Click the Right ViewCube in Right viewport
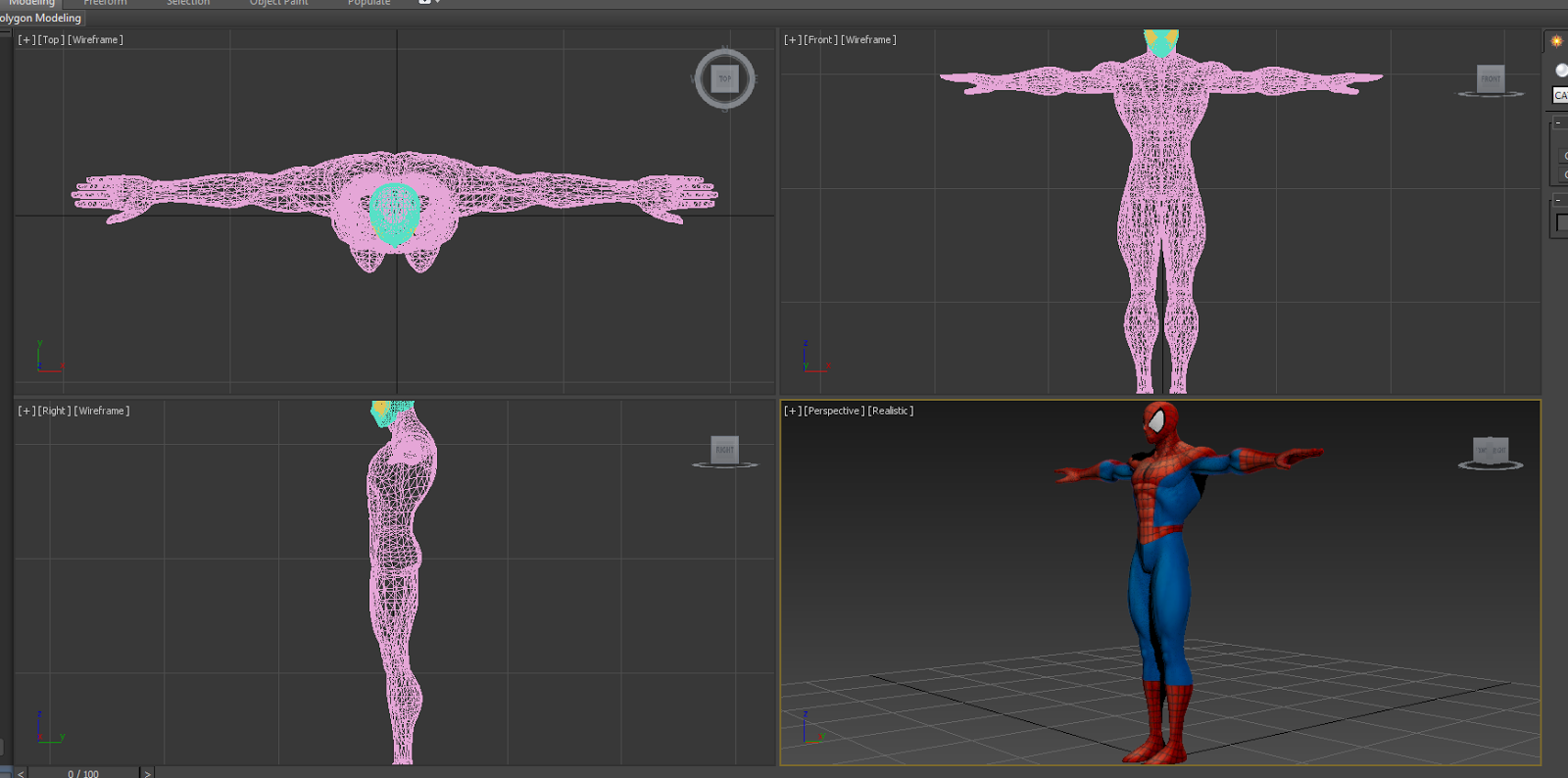 tap(724, 450)
